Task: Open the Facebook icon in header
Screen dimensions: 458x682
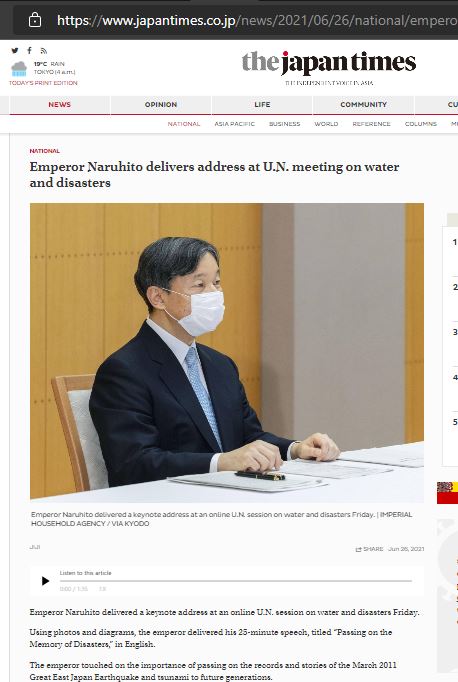Action: (29, 50)
